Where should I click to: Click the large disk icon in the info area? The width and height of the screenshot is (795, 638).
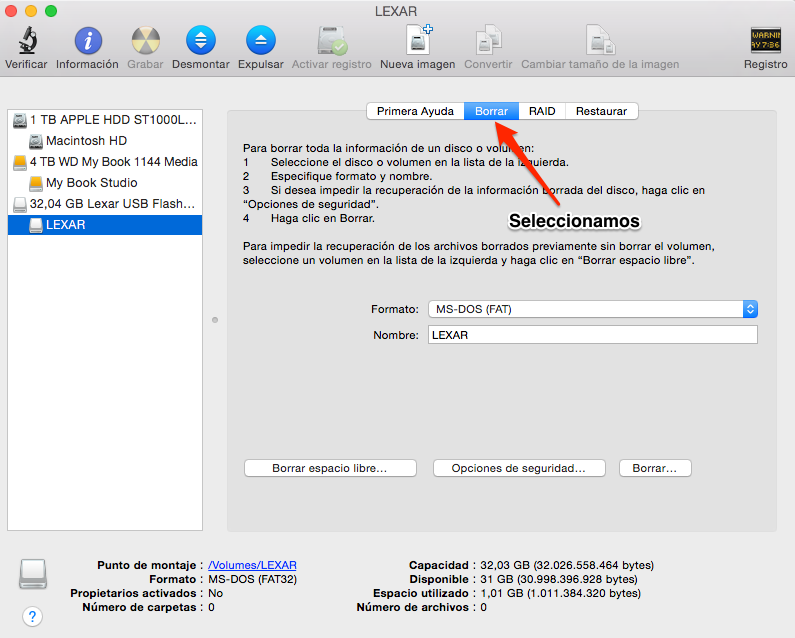pyautogui.click(x=33, y=574)
